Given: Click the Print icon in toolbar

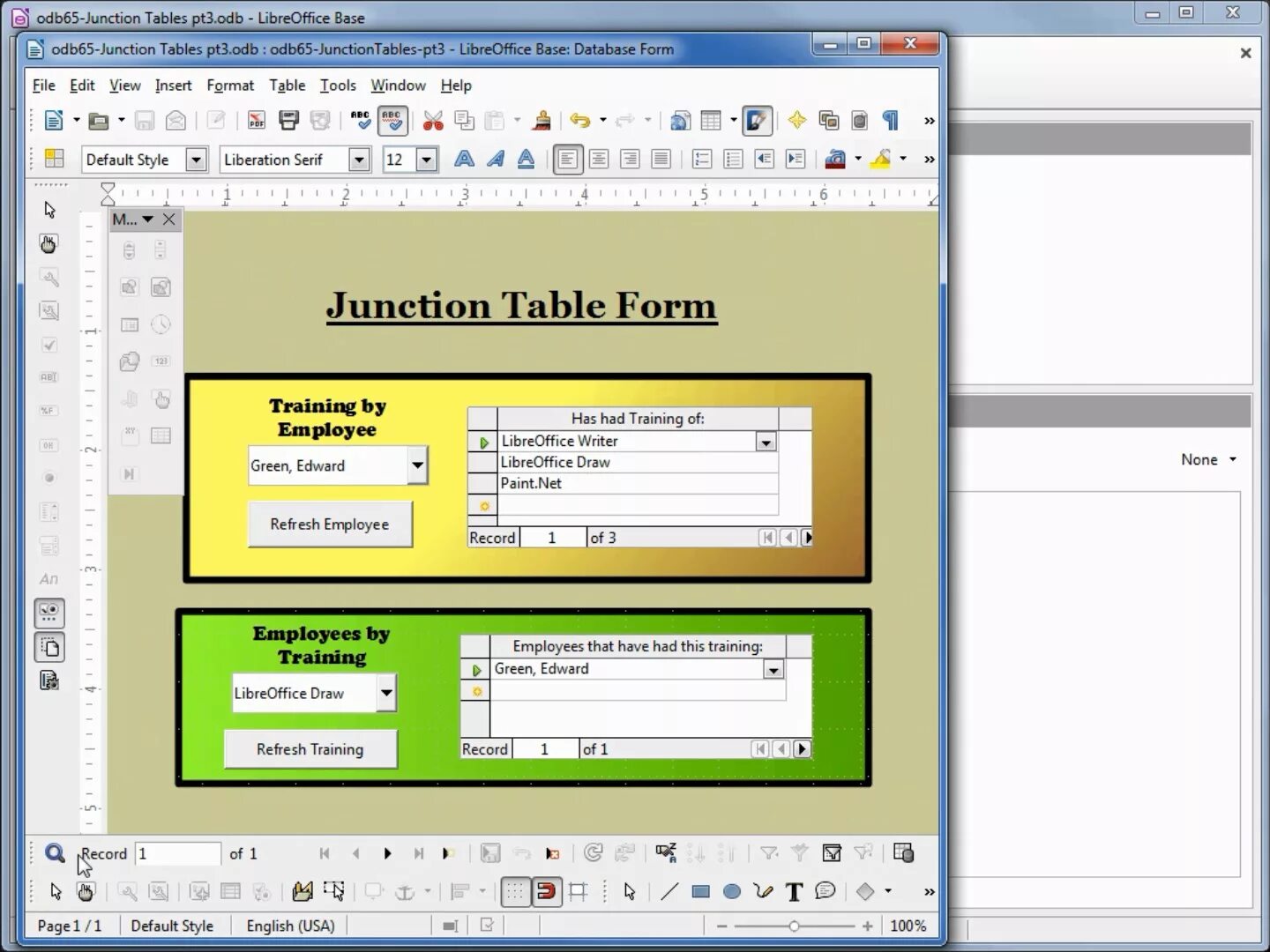Looking at the screenshot, I should coord(288,121).
